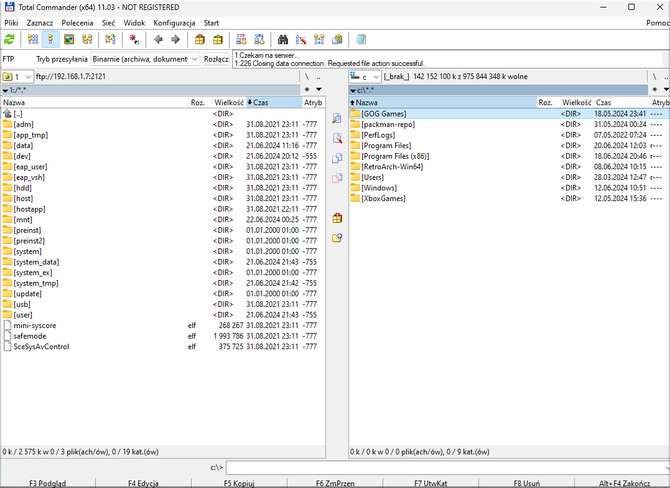Go to root with left panel backslash button
Image resolution: width=670 pixels, height=488 pixels.
tap(307, 76)
